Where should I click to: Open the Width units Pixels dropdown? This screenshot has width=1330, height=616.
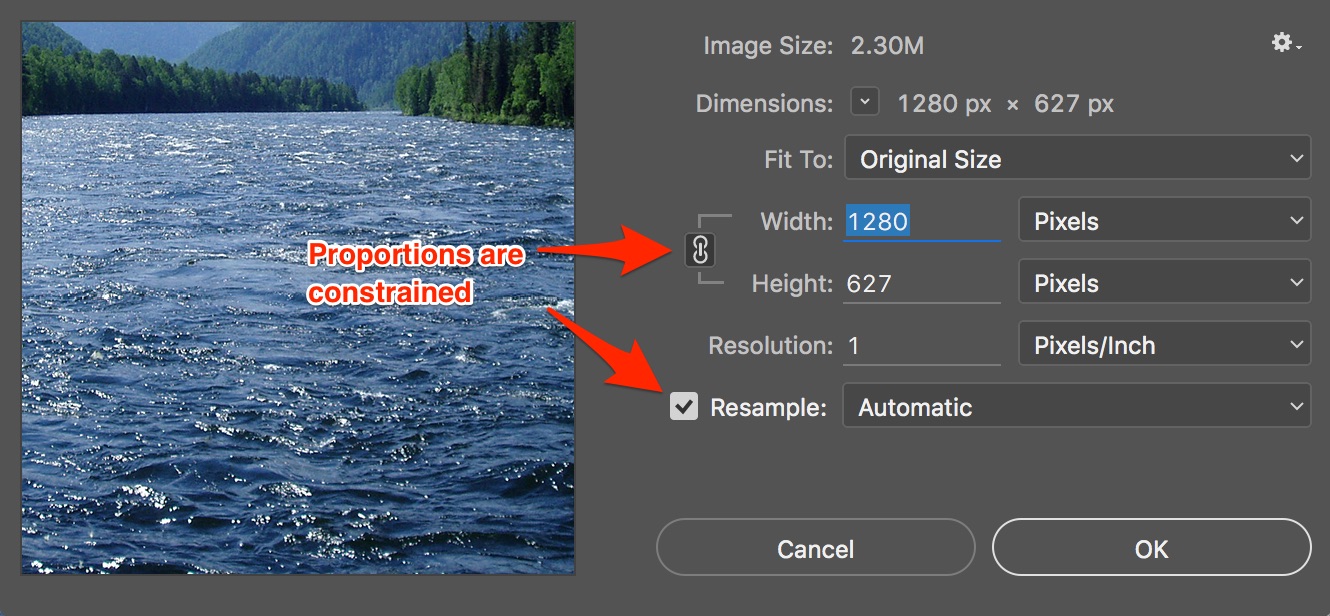(x=1164, y=221)
